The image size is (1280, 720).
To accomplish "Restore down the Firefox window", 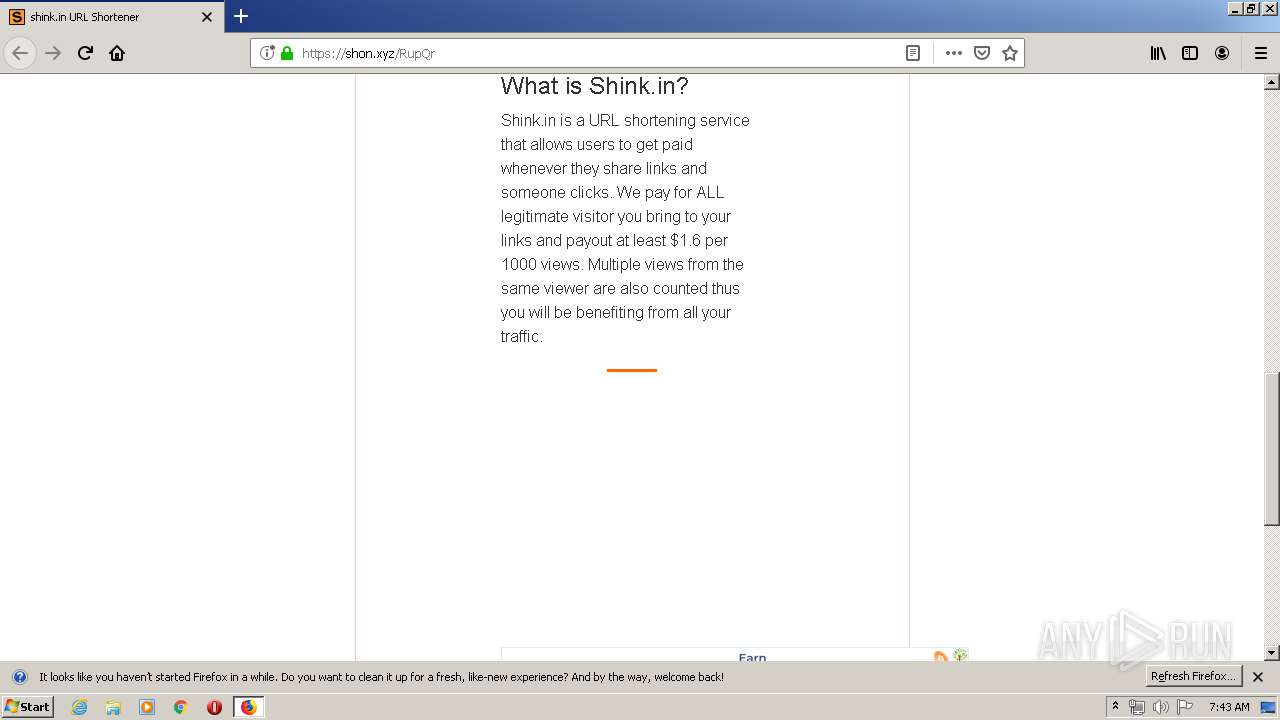I will coord(1251,8).
